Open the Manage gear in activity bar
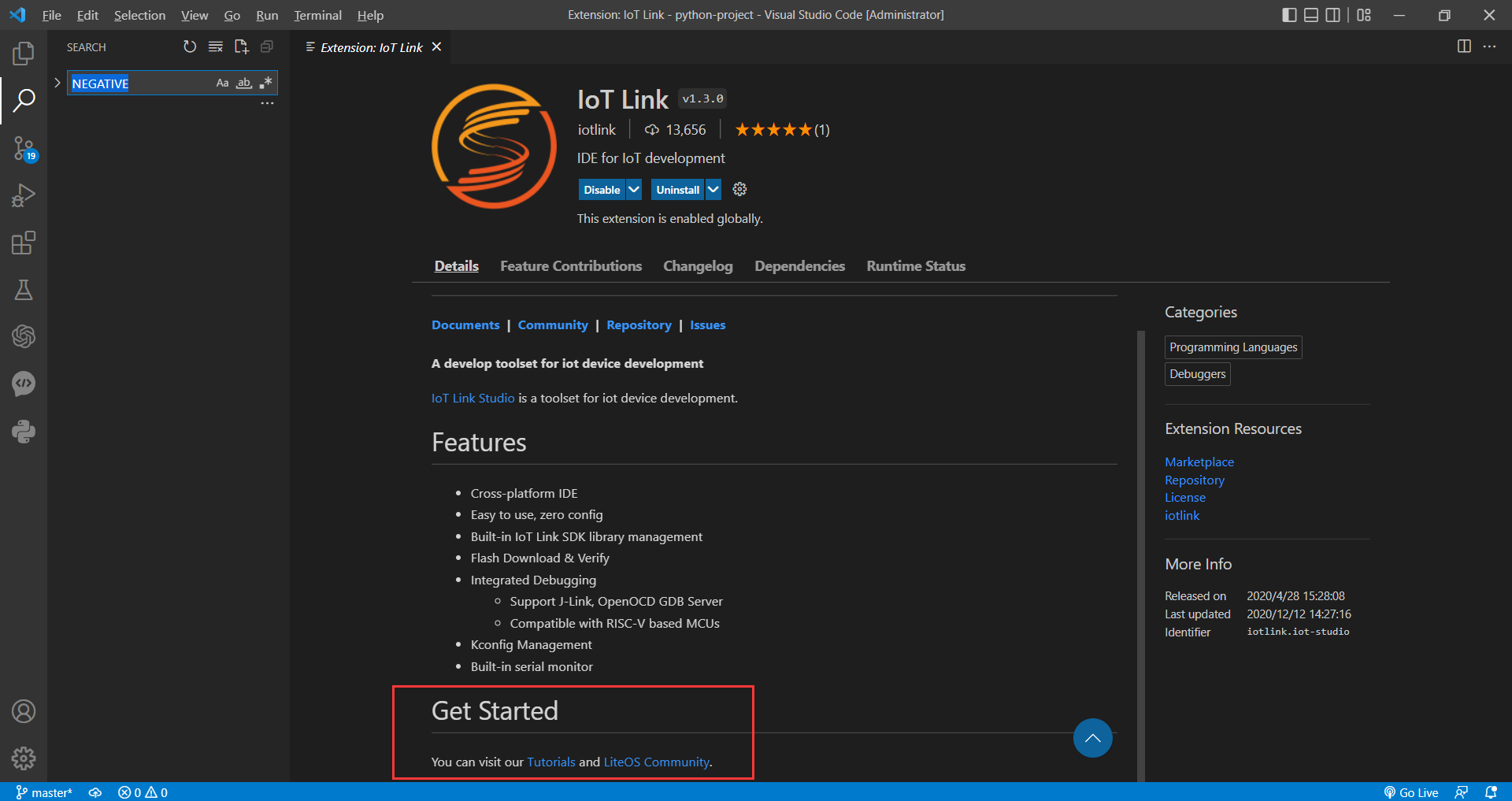 24,758
